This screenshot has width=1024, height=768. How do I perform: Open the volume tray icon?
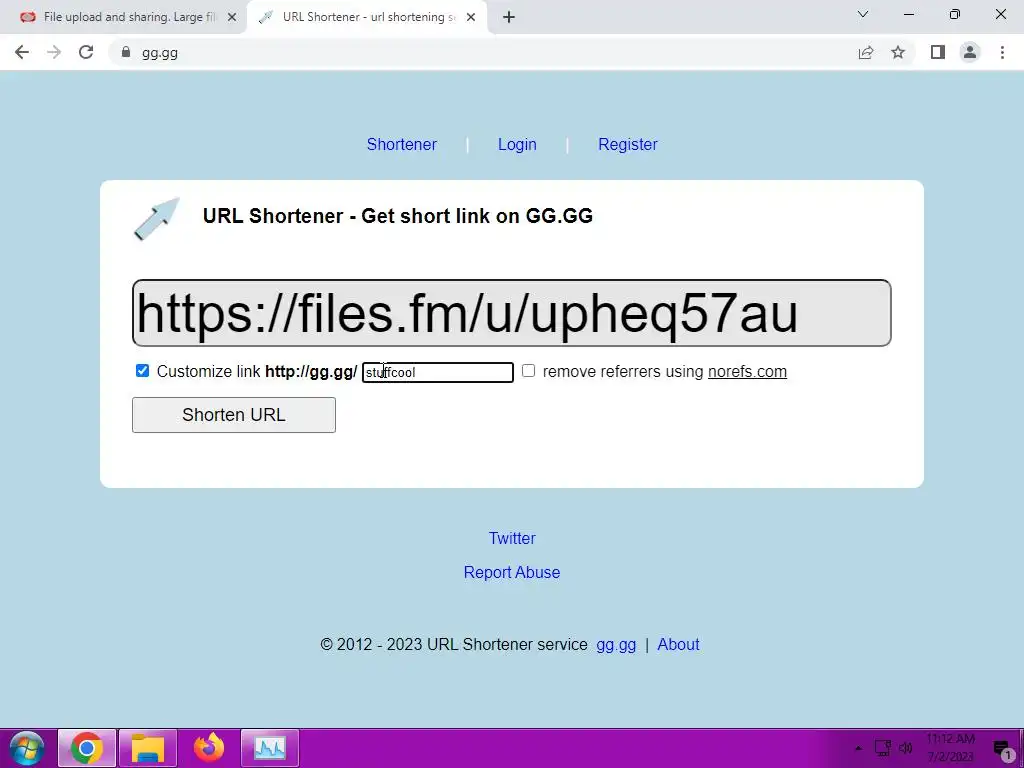click(905, 748)
